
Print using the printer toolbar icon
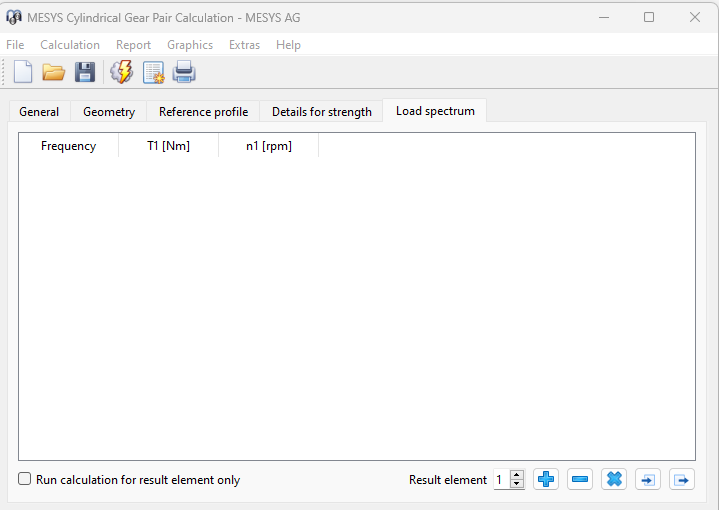(184, 72)
